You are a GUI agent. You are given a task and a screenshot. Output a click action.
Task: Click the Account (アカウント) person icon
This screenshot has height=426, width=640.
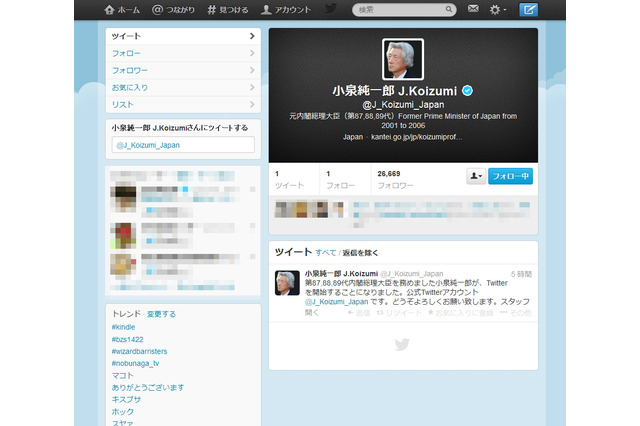point(266,10)
